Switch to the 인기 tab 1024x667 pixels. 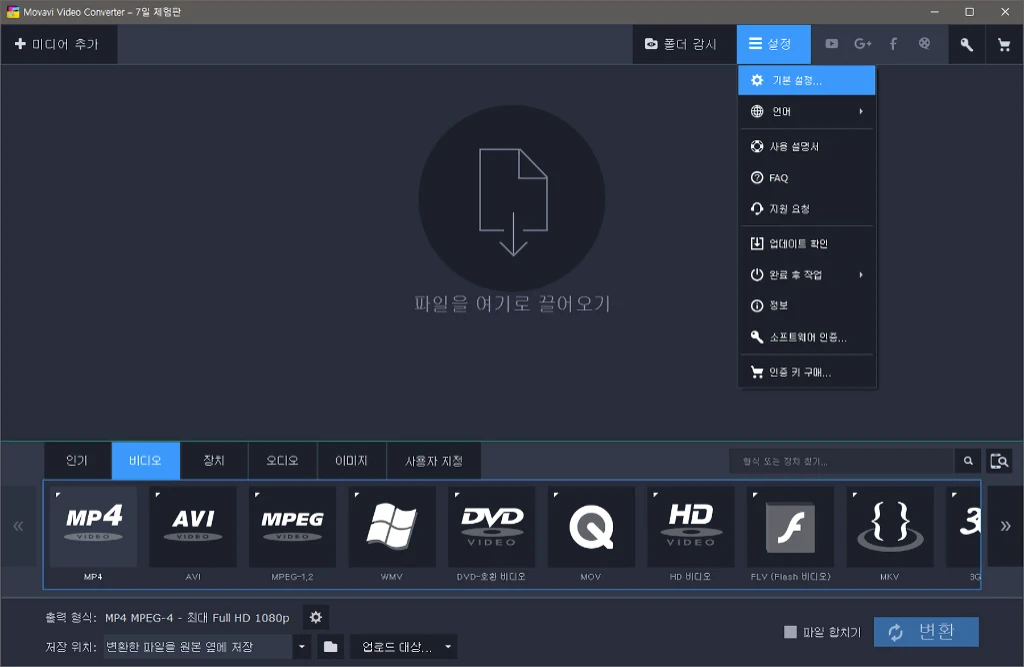77,461
